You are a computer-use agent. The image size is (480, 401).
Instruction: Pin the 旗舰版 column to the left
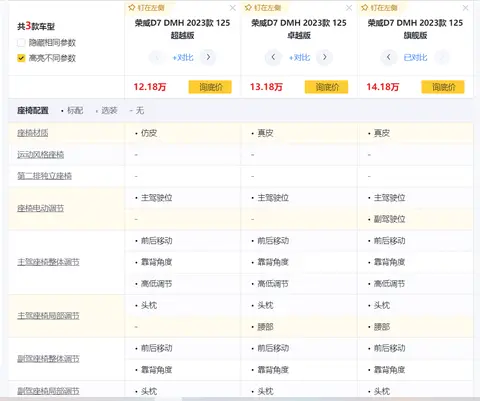click(x=379, y=7)
